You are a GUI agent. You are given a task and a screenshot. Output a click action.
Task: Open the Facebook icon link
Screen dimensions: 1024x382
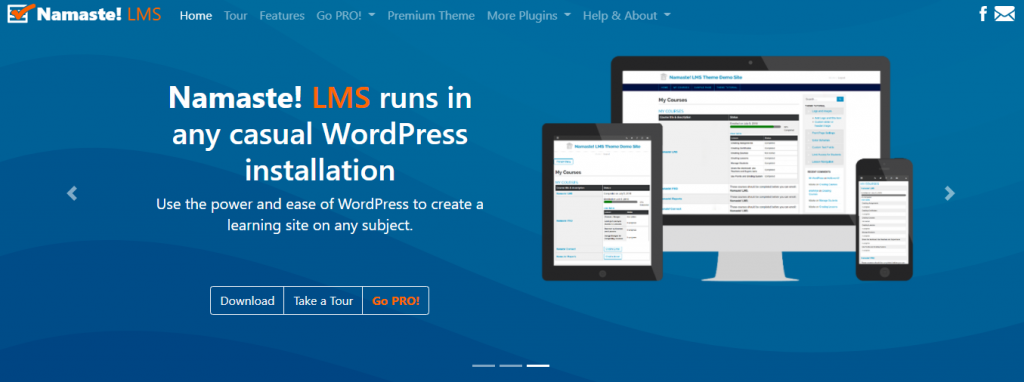[983, 14]
